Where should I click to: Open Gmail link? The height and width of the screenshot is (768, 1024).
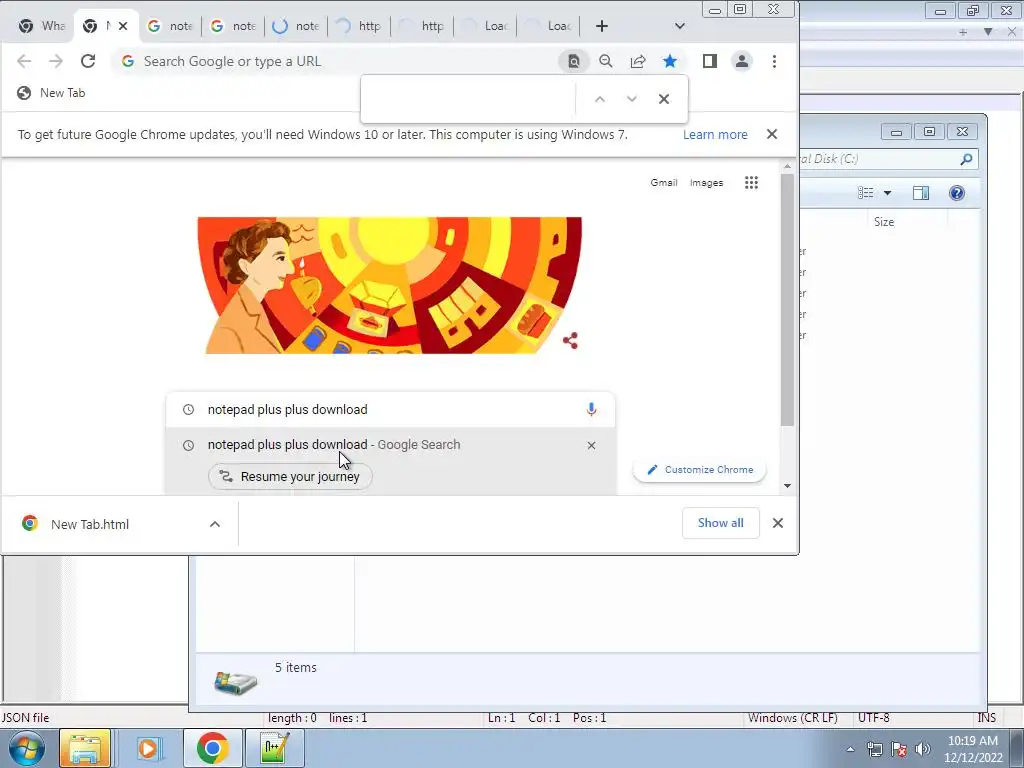(x=664, y=183)
